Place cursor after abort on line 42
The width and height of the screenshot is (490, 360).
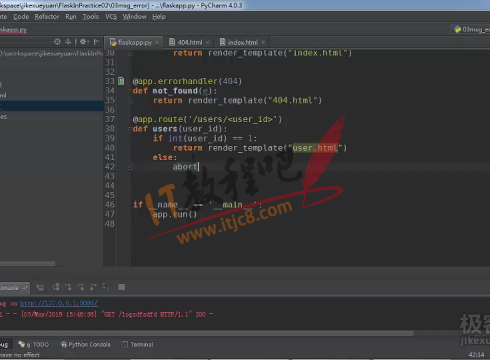point(199,167)
